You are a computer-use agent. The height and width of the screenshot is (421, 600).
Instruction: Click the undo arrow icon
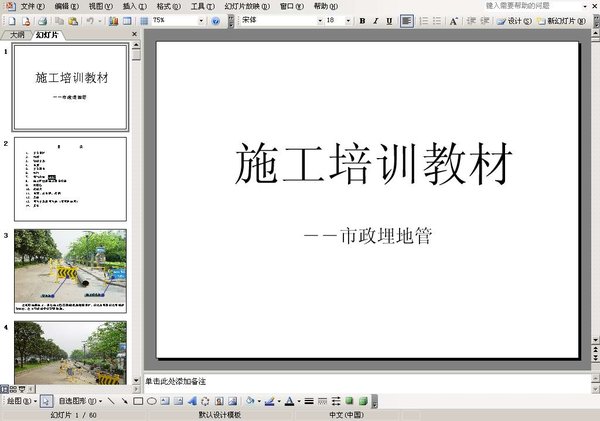click(89, 20)
